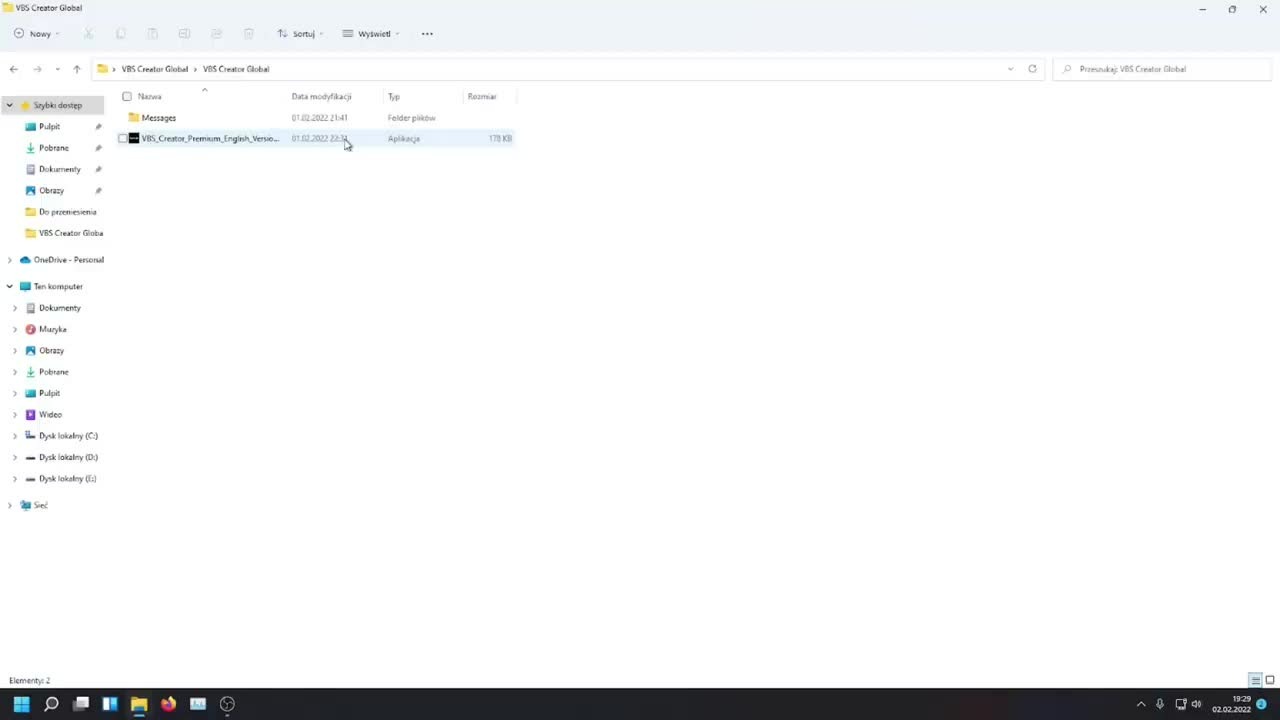Screen dimensions: 1280x720
Task: Open address bar history dropdown chevron
Action: click(1010, 69)
